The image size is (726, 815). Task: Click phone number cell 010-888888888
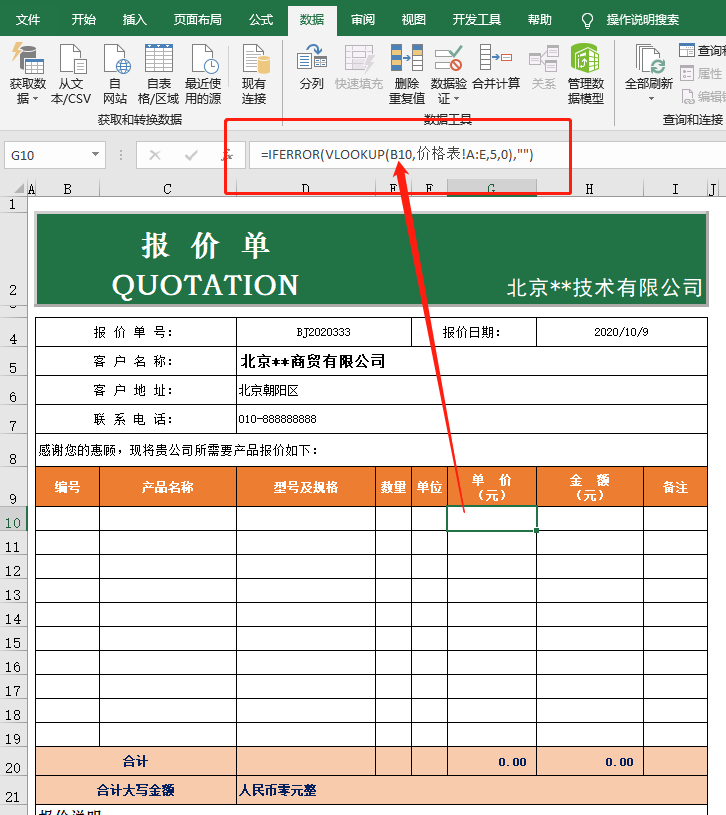tap(472, 419)
